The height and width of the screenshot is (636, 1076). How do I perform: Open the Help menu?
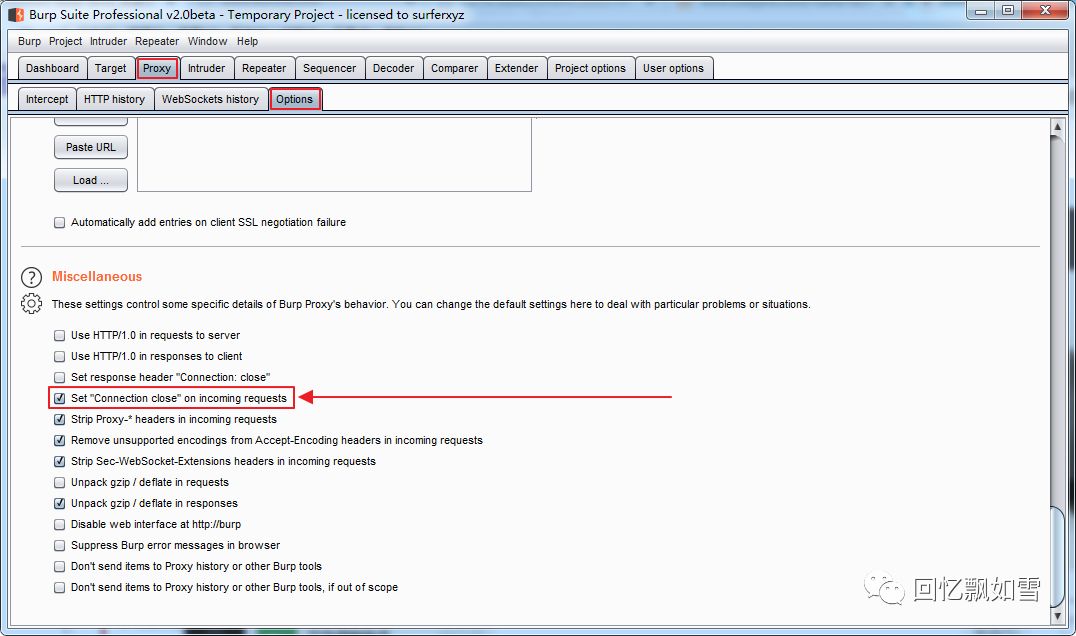pos(248,41)
